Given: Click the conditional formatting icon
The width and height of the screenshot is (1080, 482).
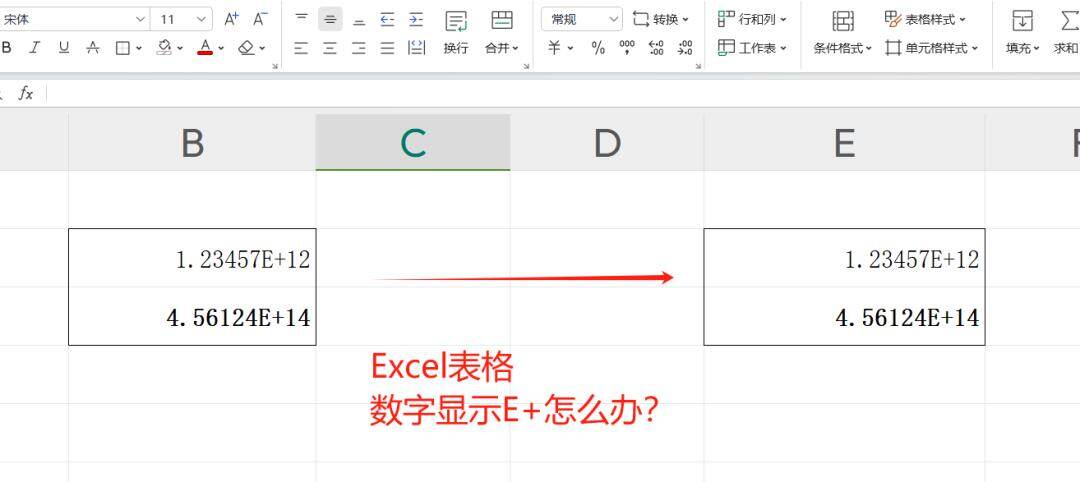Looking at the screenshot, I should coord(843,21).
